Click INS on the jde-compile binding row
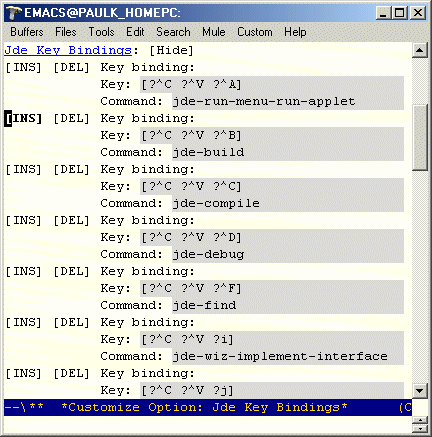Viewport: 432px width, 437px height. (23, 170)
